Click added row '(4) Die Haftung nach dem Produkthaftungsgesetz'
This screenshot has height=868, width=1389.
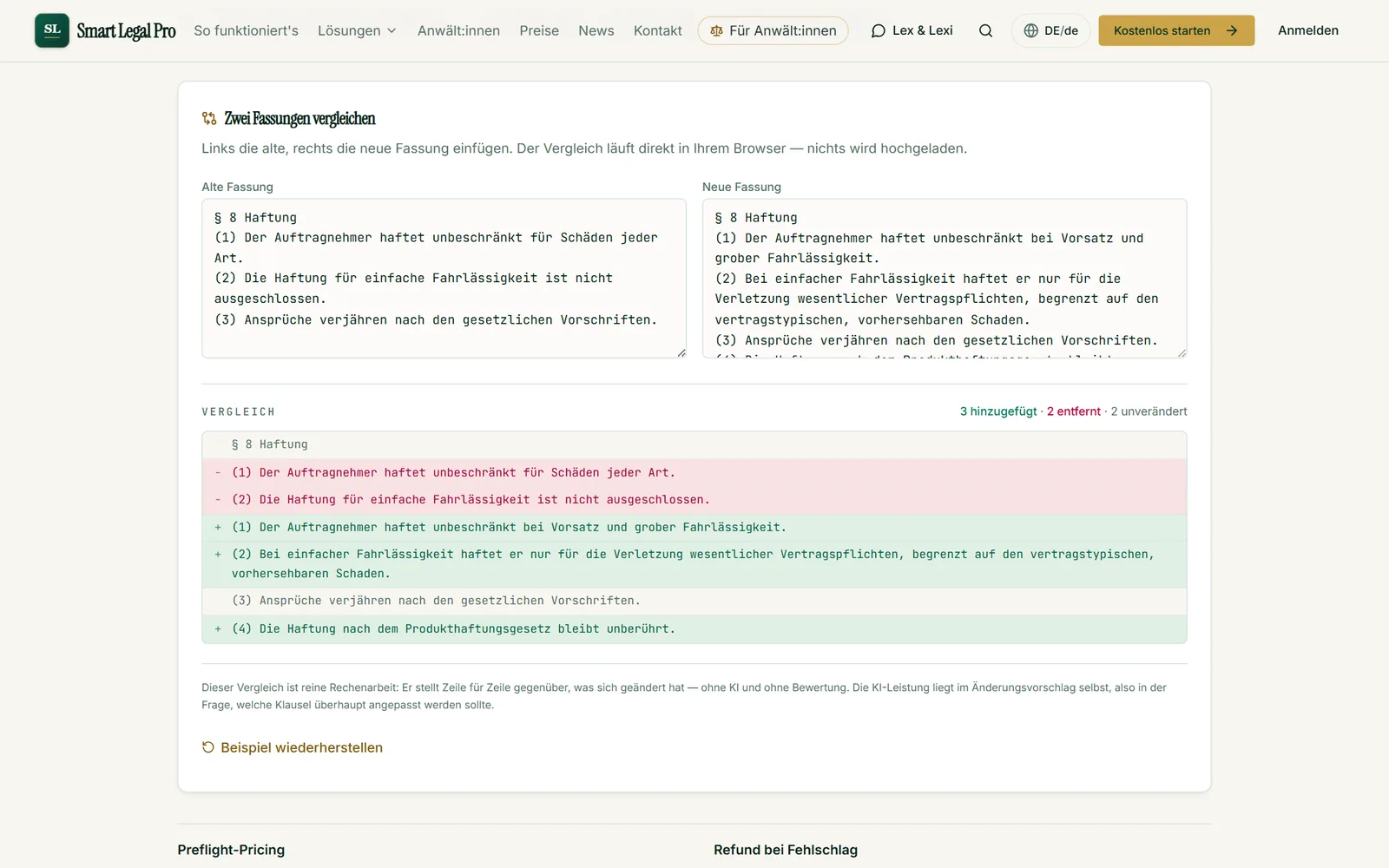pos(694,628)
